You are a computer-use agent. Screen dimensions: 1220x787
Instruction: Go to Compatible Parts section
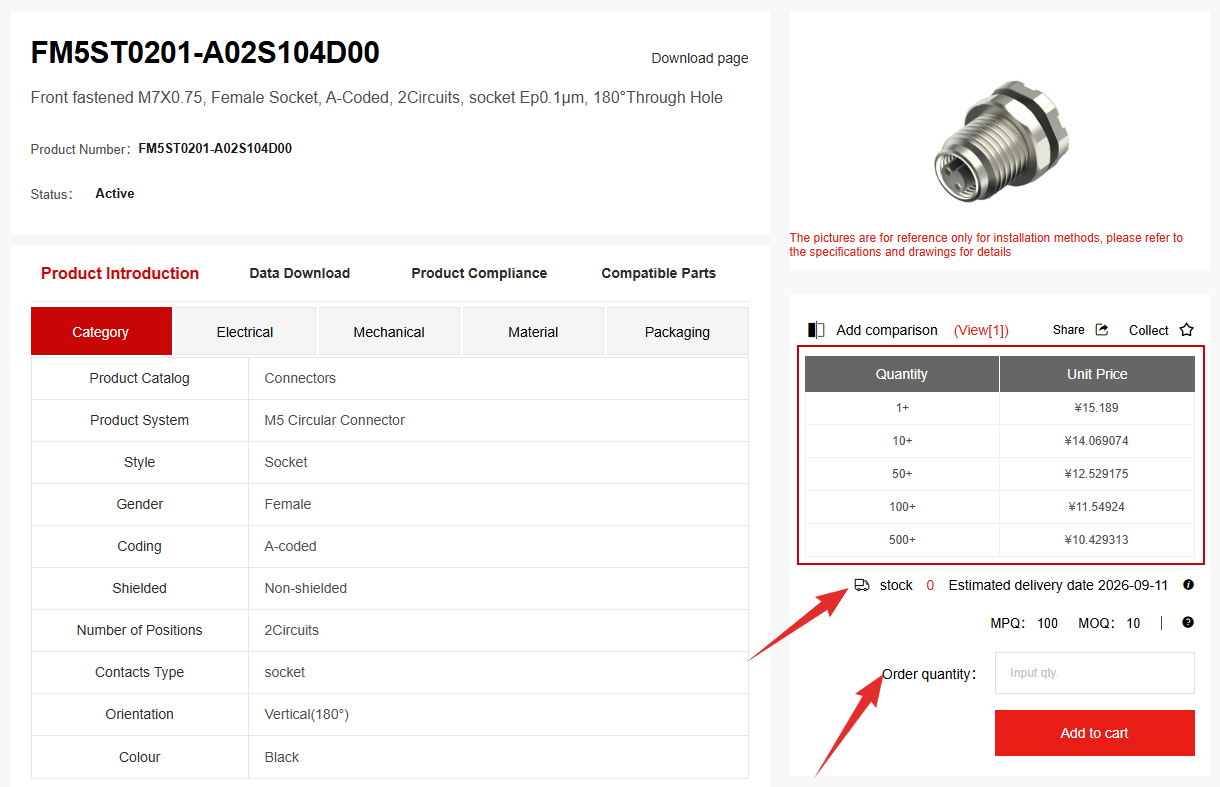pos(659,273)
